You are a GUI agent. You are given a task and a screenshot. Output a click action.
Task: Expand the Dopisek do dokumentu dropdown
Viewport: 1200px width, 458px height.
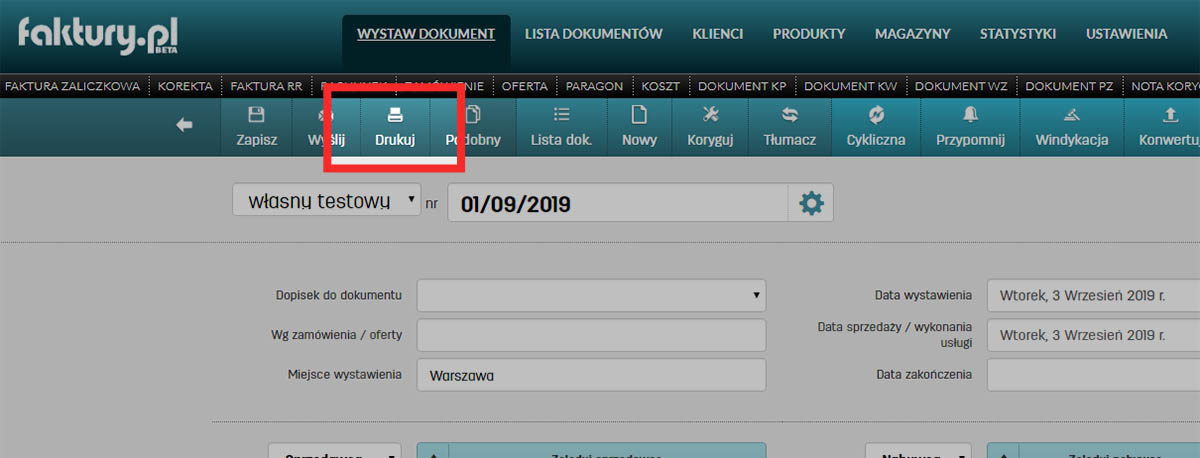591,296
